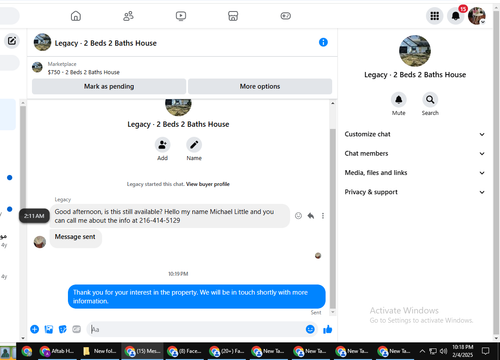Show hidden system tray icons chevron
This screenshot has height=360, width=500.
(x=422, y=351)
